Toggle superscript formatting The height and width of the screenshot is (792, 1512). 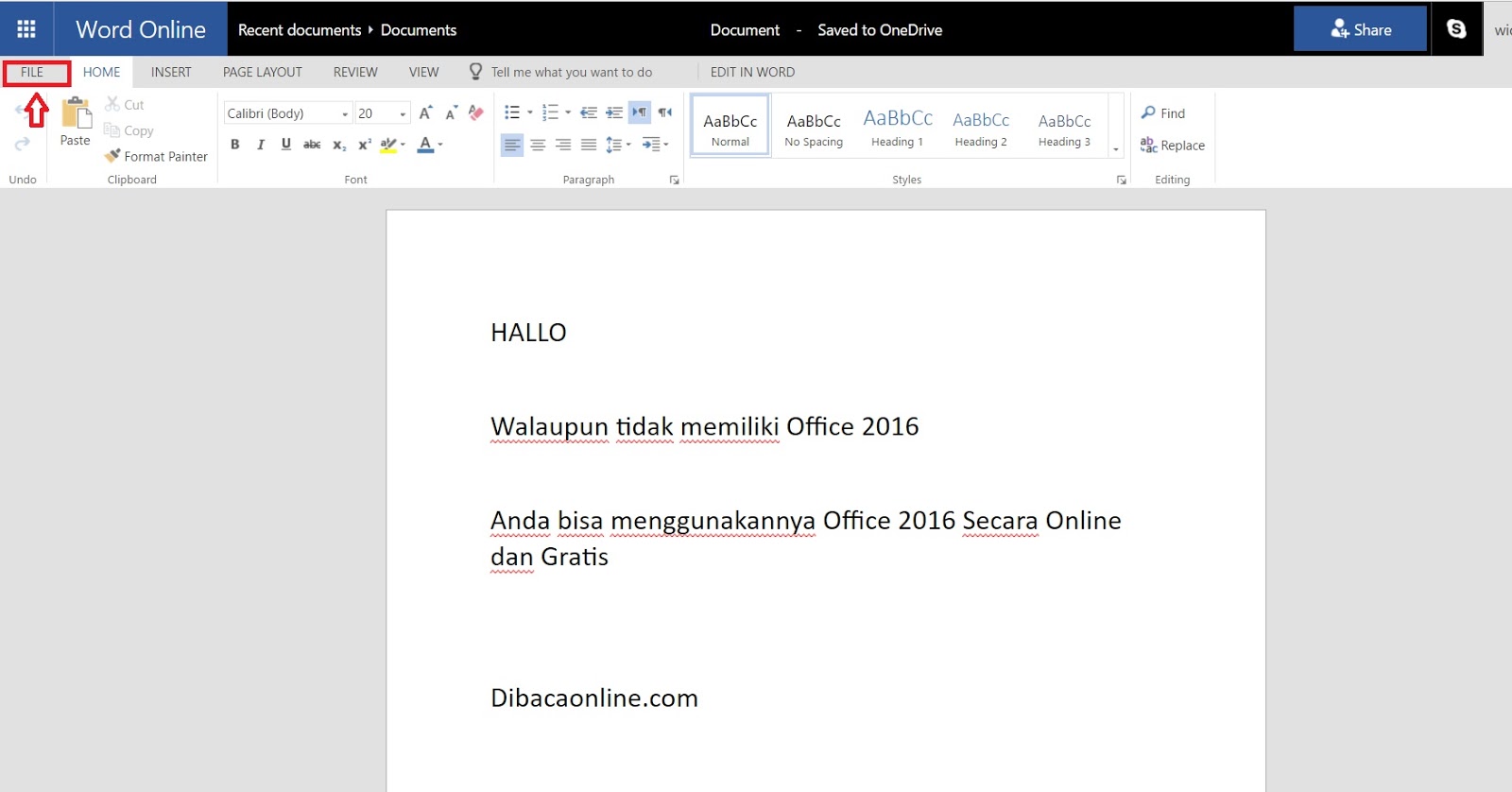pyautogui.click(x=365, y=145)
